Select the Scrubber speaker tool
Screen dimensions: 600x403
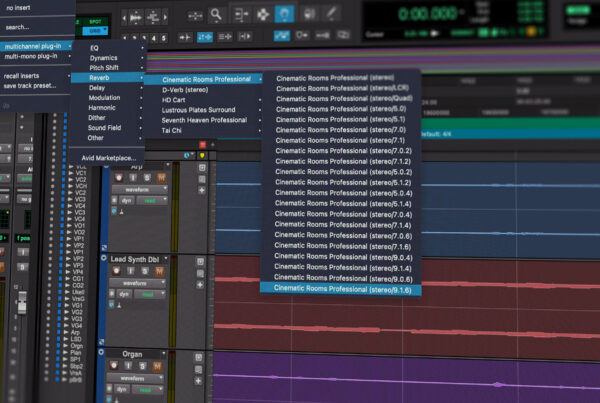pos(309,14)
